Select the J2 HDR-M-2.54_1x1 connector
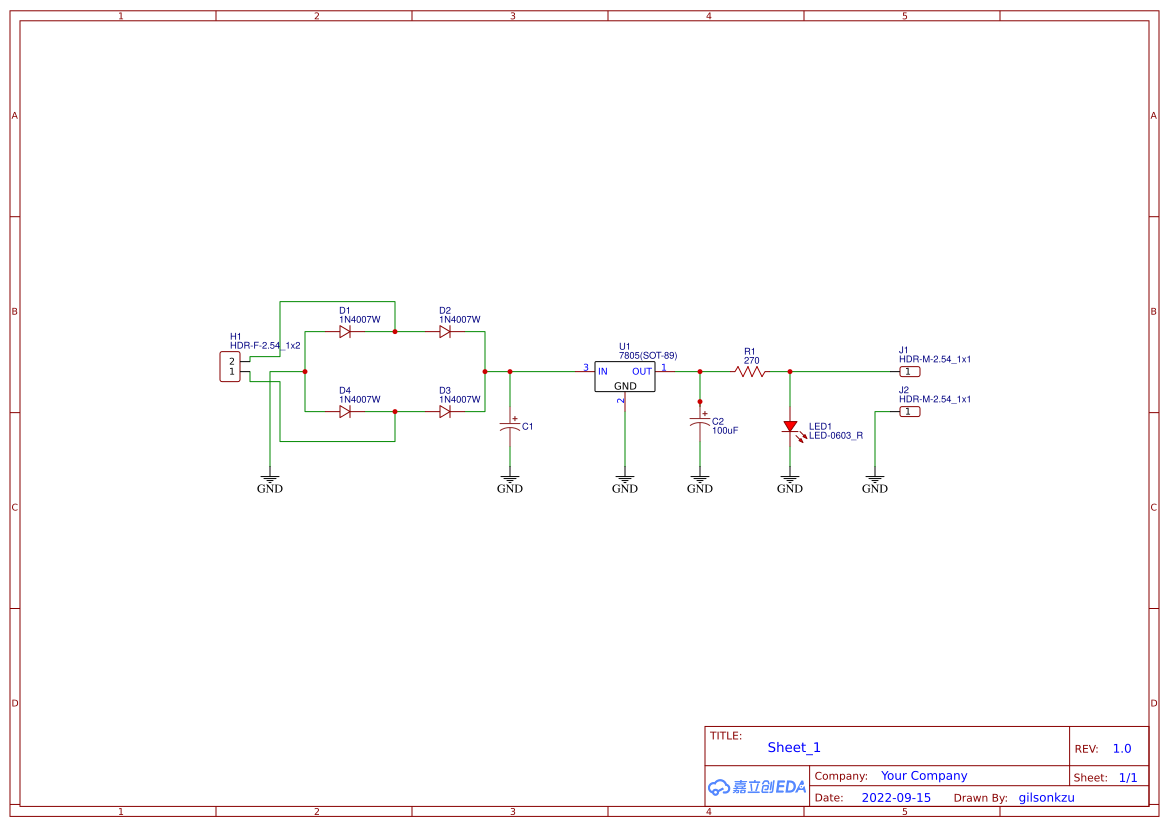Viewport: 1169px width, 827px height. pos(908,411)
